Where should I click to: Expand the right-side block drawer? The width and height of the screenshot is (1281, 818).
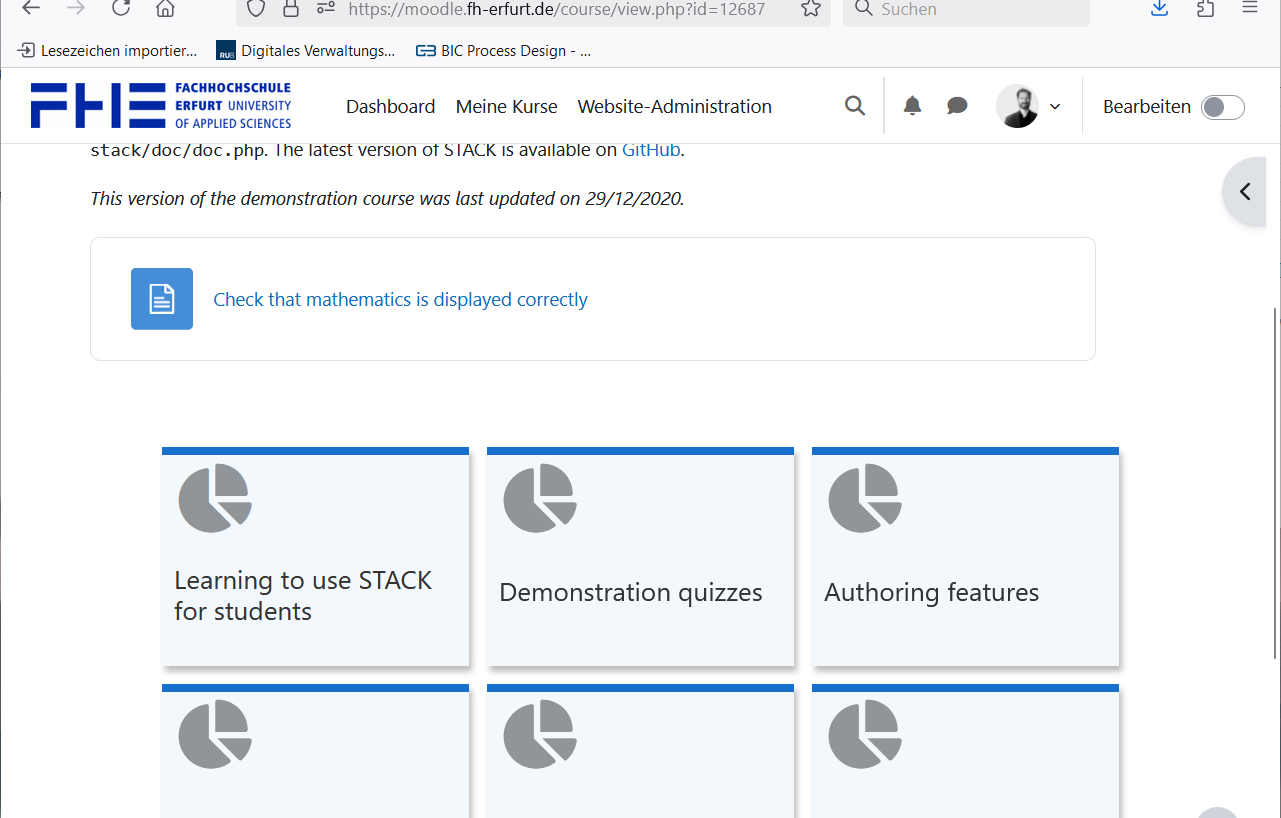click(x=1246, y=192)
